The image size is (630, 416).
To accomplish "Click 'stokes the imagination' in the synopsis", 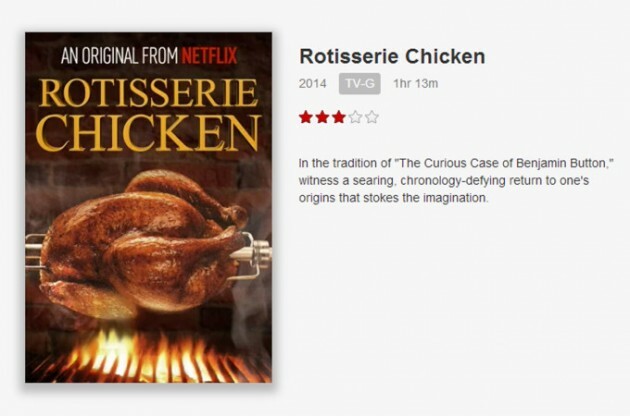I will pyautogui.click(x=426, y=198).
